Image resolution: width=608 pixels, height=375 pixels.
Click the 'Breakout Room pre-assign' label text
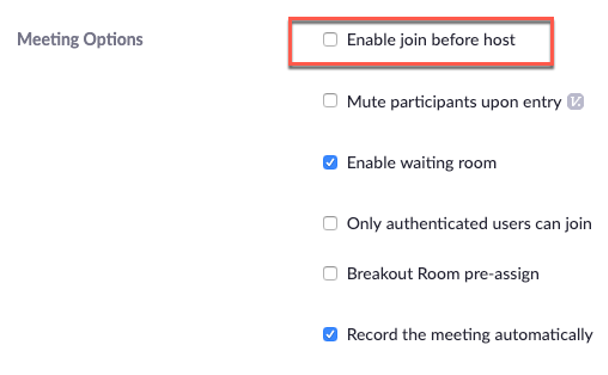(443, 274)
